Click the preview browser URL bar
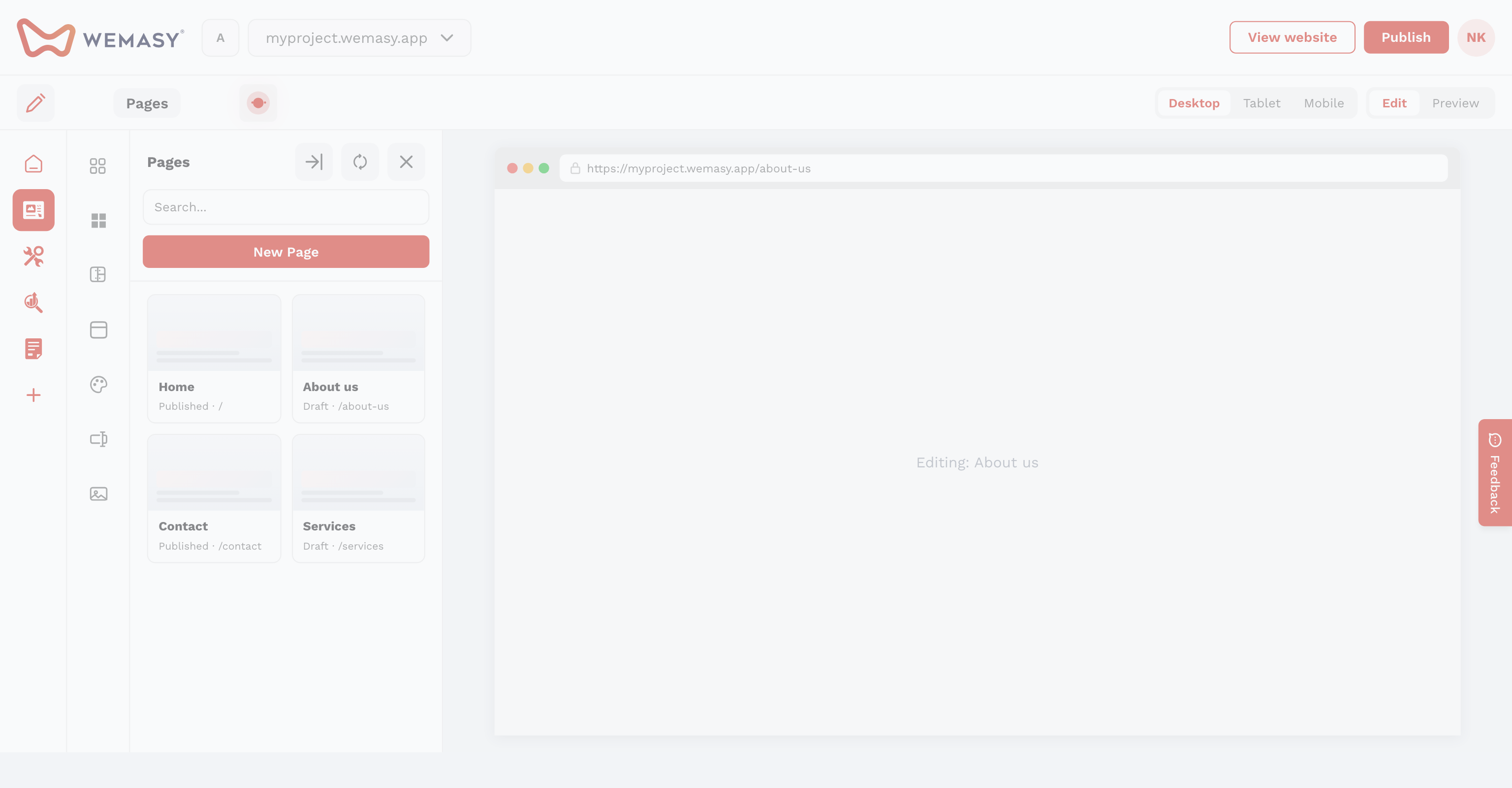Viewport: 1512px width, 788px height. 1003,168
